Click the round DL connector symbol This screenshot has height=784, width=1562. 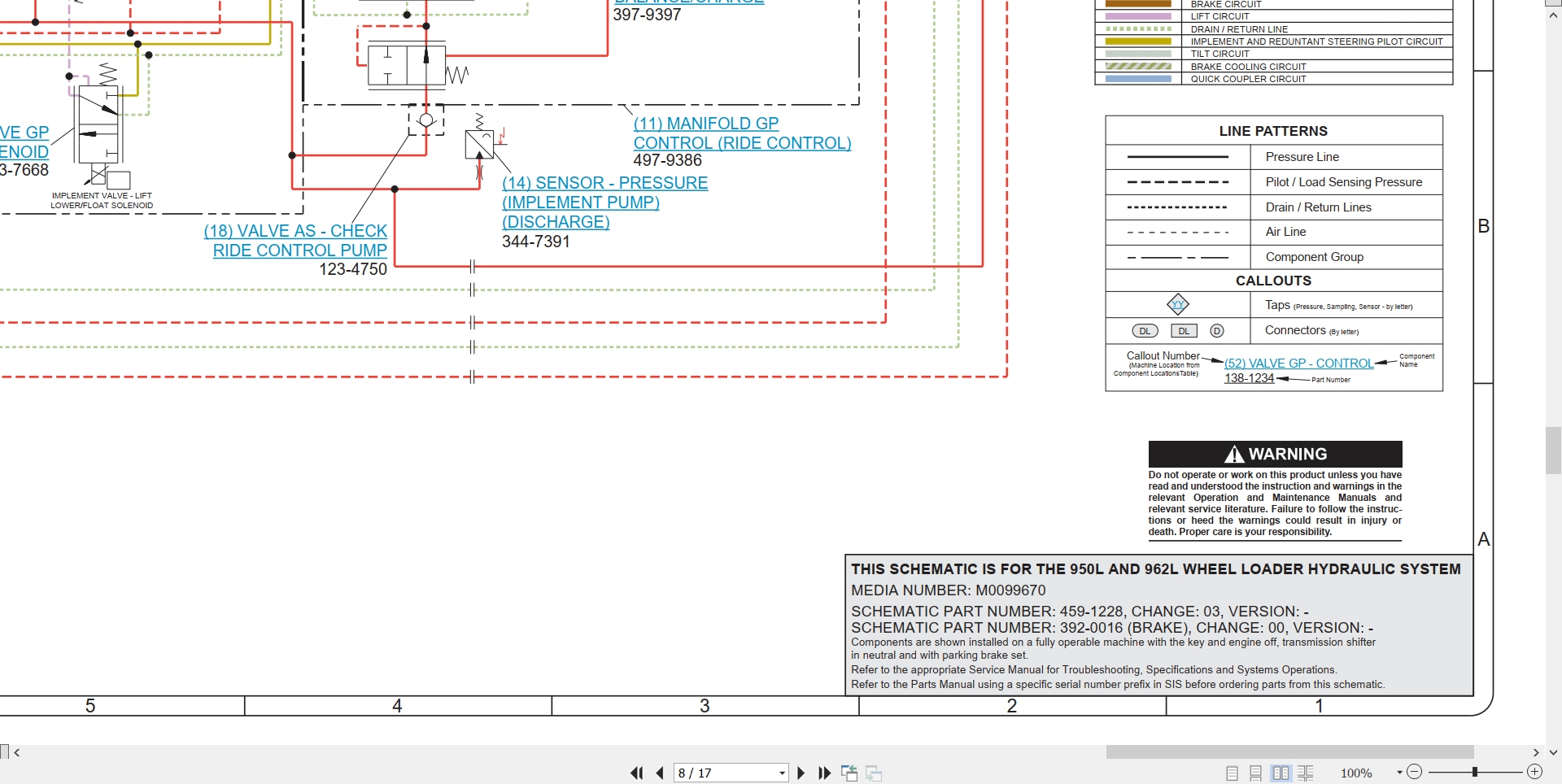pyautogui.click(x=1145, y=331)
